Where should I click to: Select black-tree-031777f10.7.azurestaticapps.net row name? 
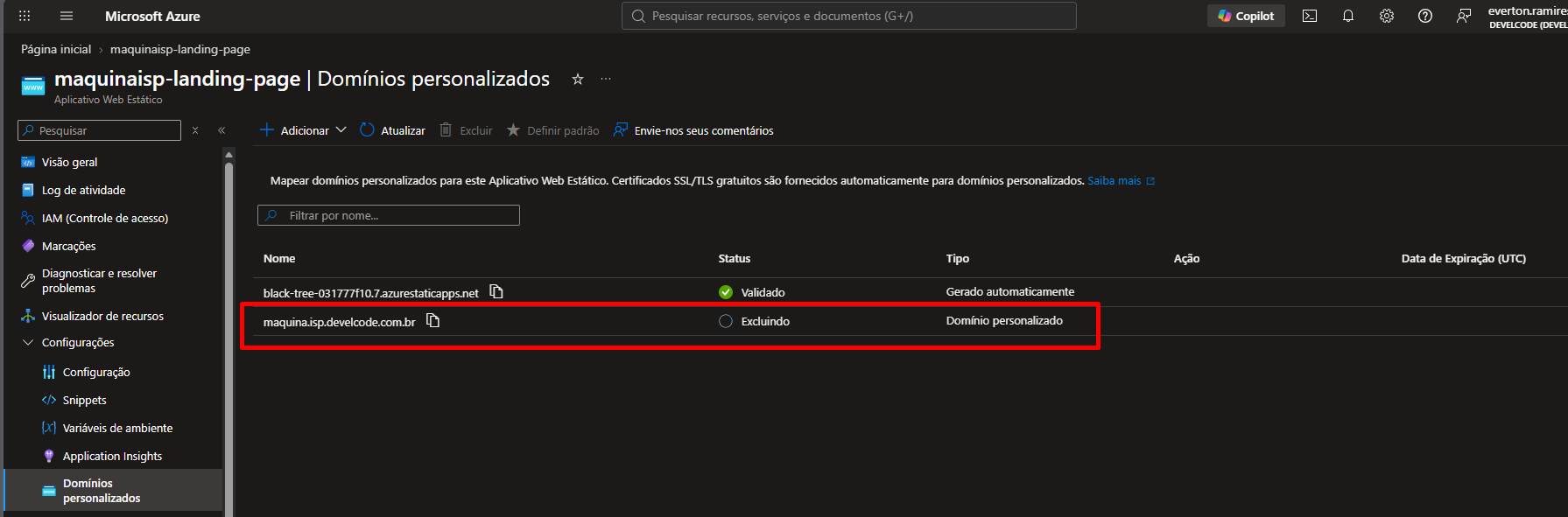[x=370, y=293]
